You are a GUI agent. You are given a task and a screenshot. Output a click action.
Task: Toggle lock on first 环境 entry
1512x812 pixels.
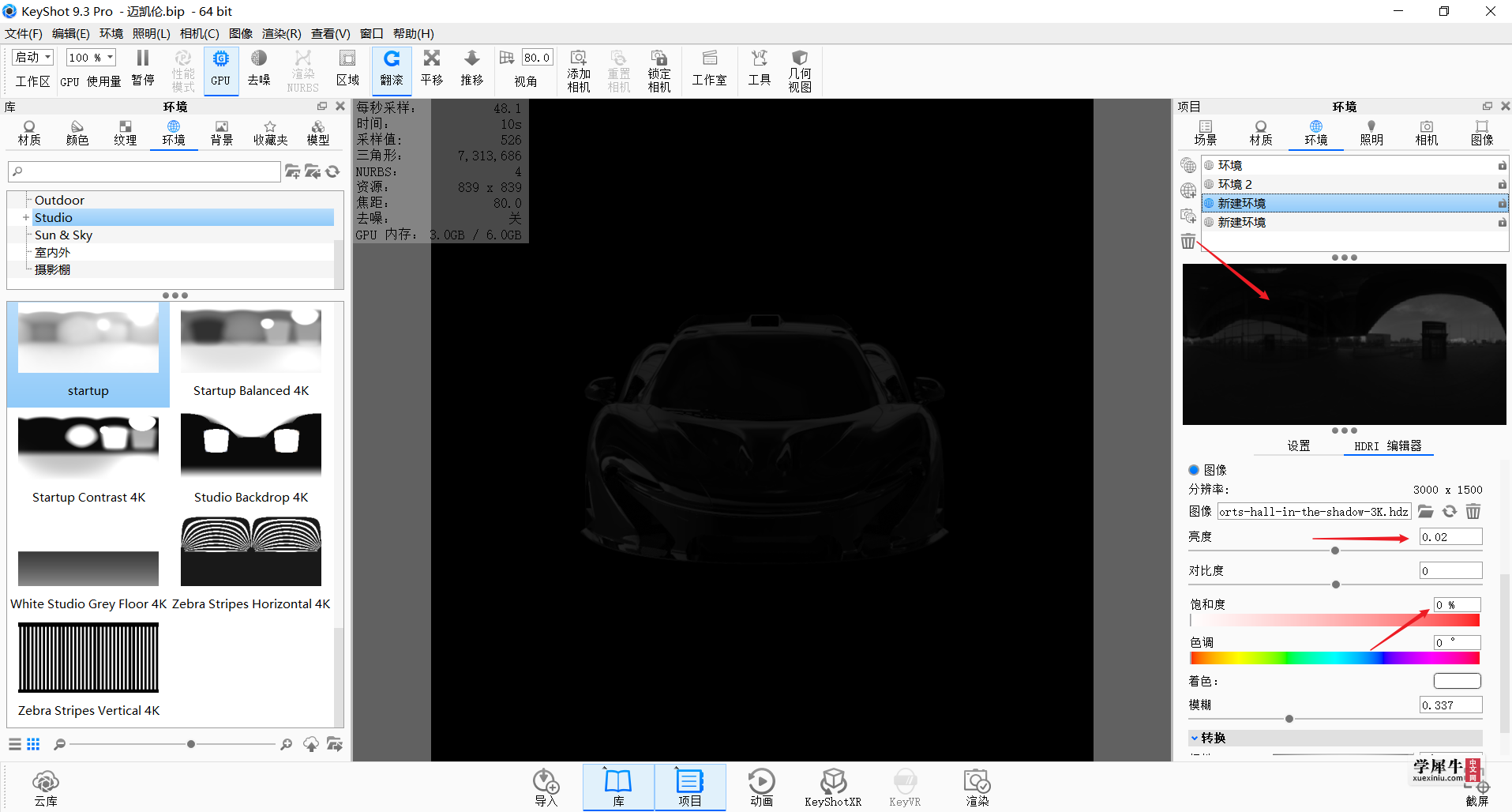pyautogui.click(x=1502, y=166)
